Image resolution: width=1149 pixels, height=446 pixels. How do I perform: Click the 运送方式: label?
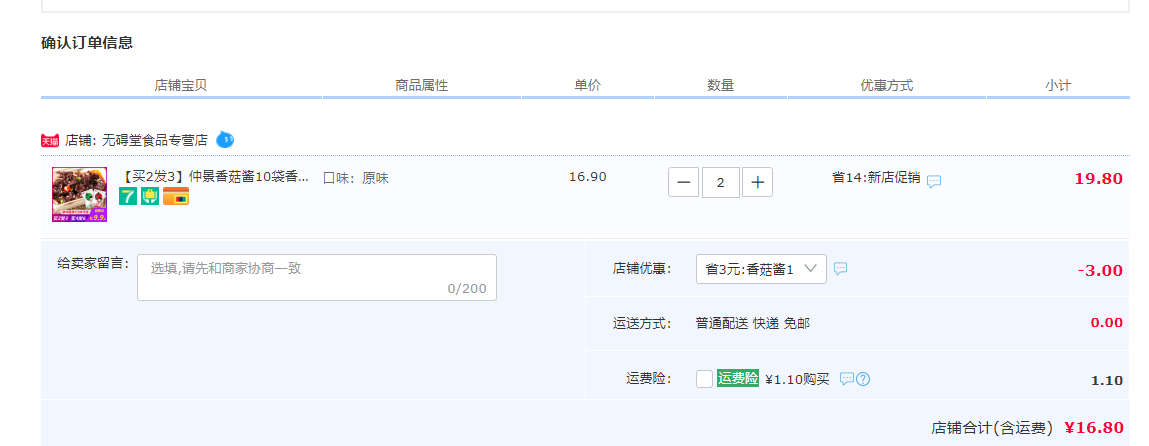click(642, 323)
